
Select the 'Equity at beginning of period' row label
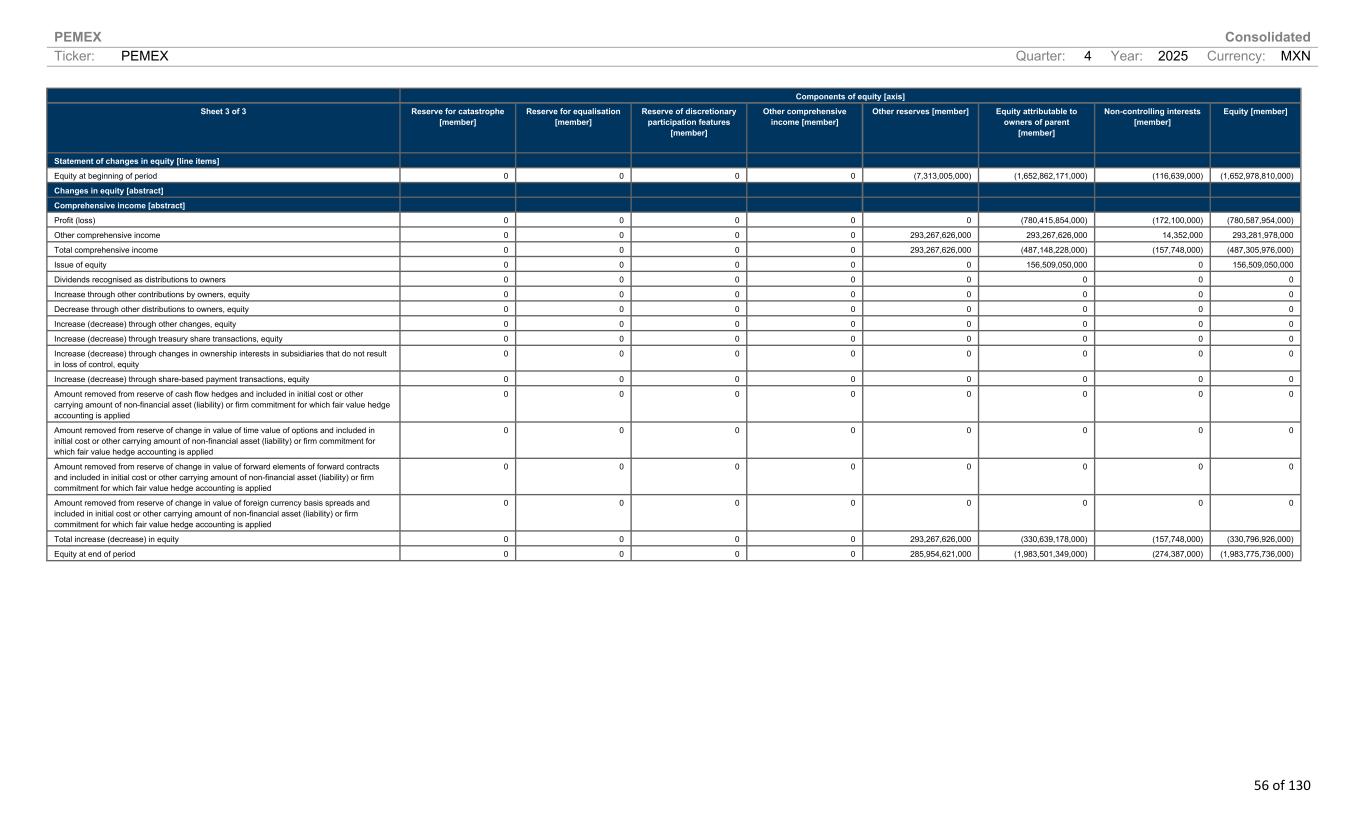[105, 175]
